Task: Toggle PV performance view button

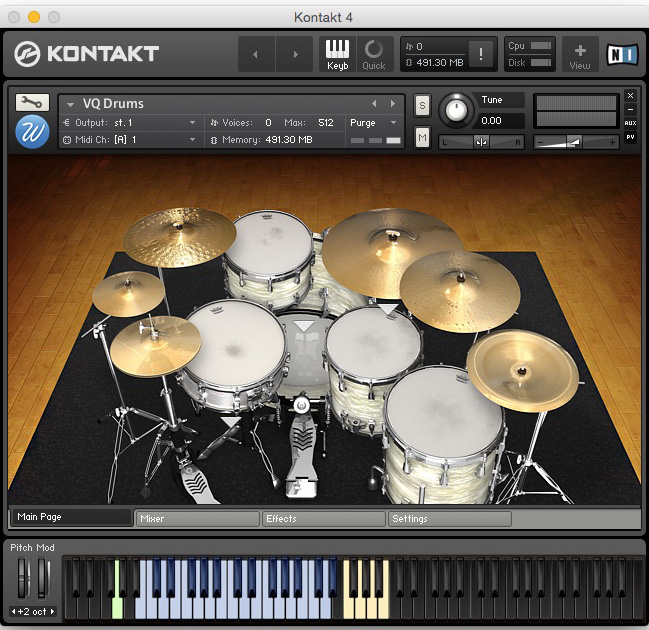Action: (x=630, y=137)
